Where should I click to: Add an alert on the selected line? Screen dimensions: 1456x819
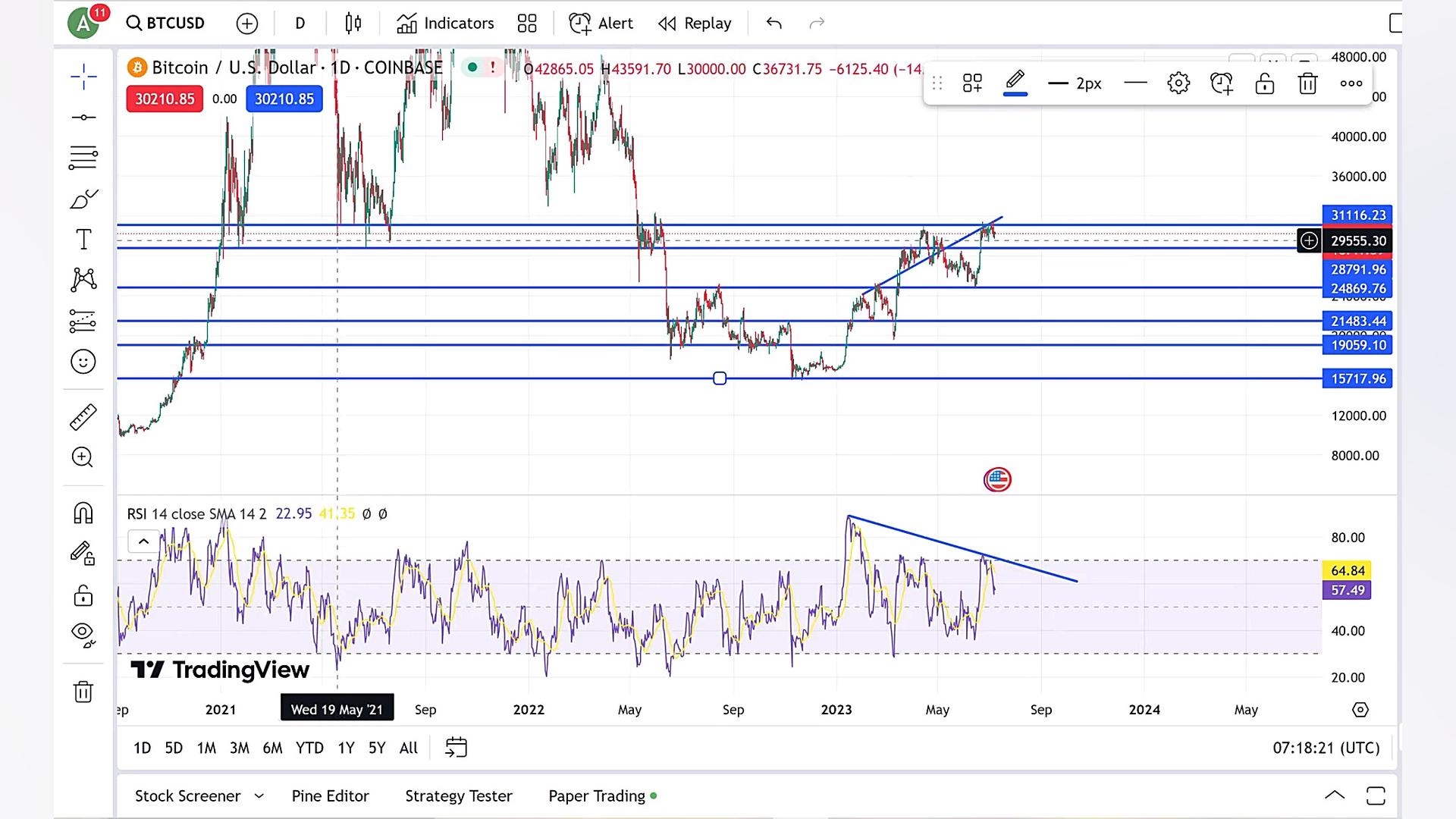(1222, 83)
